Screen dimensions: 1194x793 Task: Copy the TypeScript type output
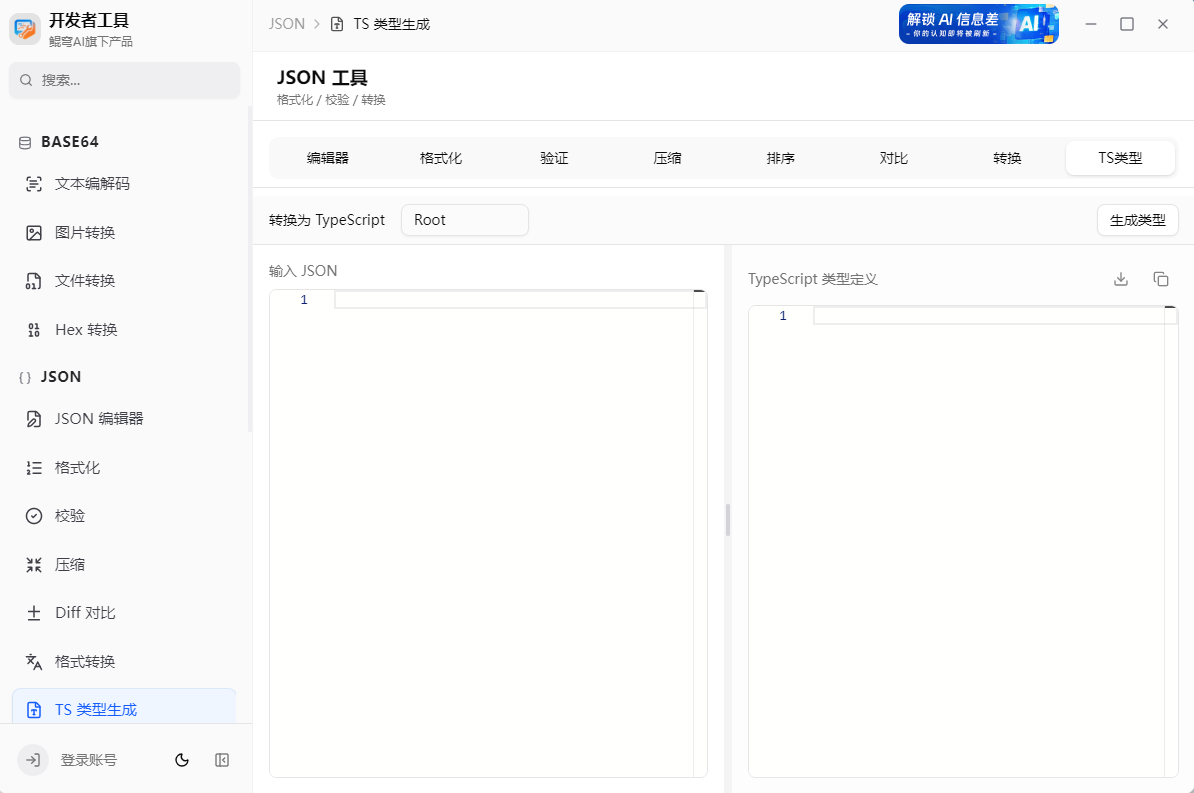(x=1161, y=279)
